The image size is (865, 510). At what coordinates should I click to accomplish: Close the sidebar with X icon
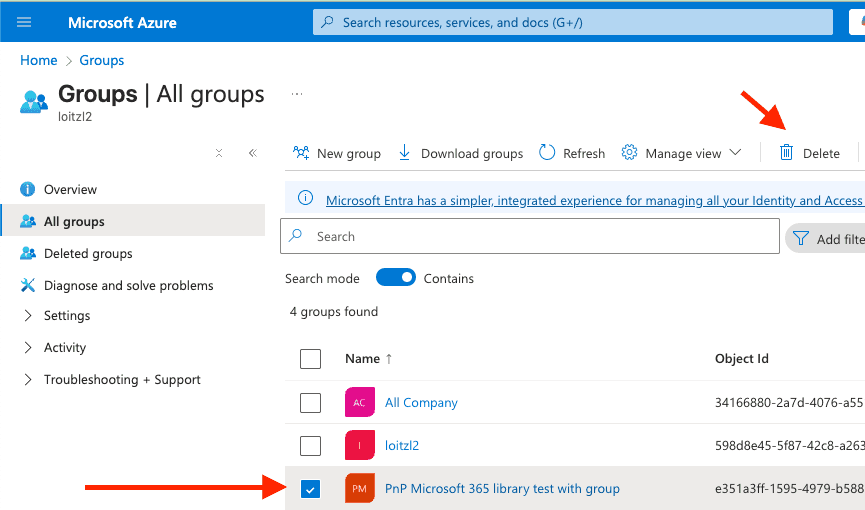click(x=219, y=153)
